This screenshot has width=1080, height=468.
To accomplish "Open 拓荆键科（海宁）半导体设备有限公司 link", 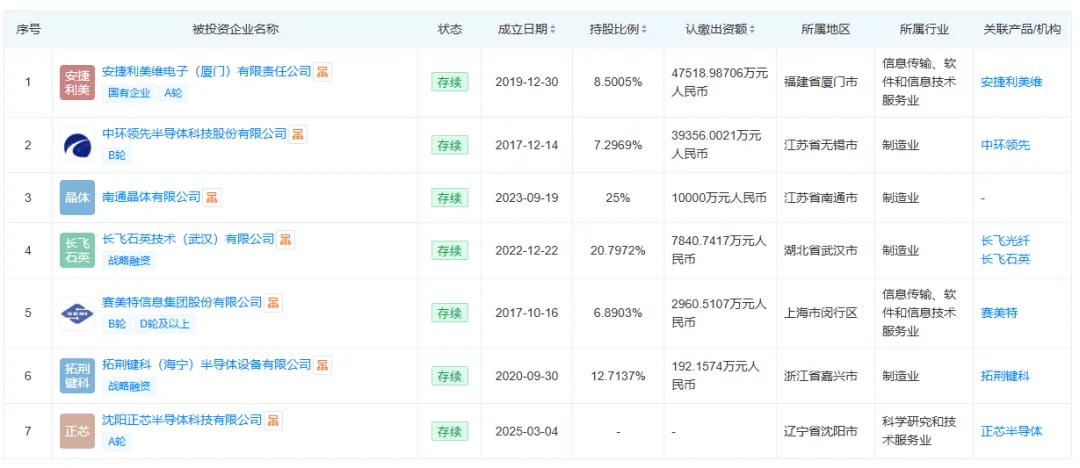I will (207, 365).
